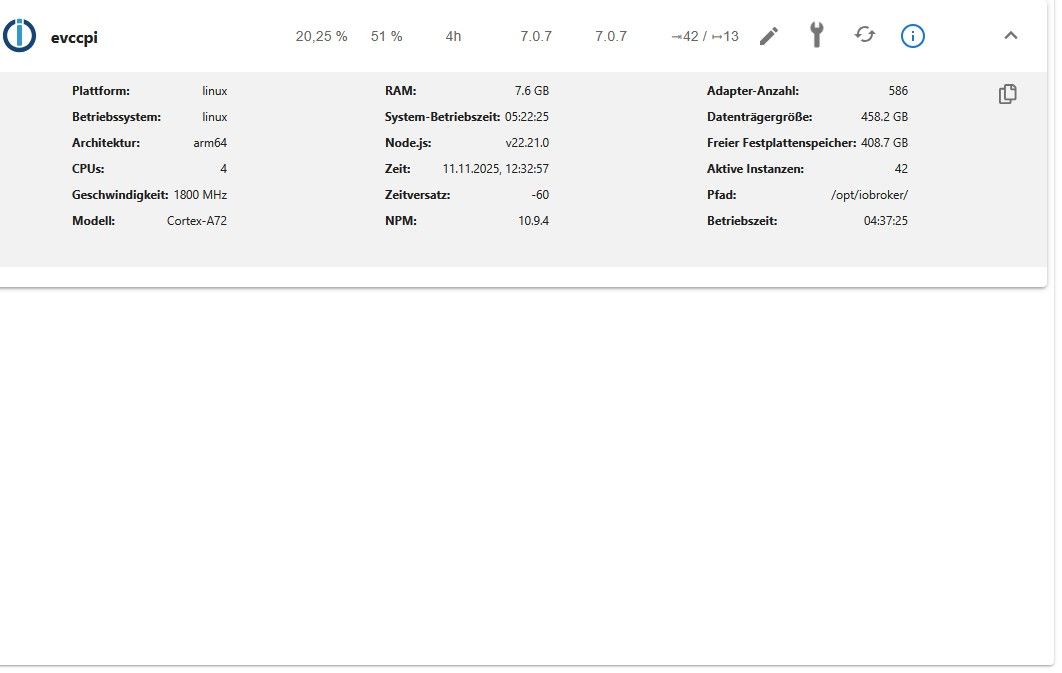Screen dimensions: 1062x673
Task: Click Datenträgergröße value 458.2 GB
Action: [x=884, y=117]
